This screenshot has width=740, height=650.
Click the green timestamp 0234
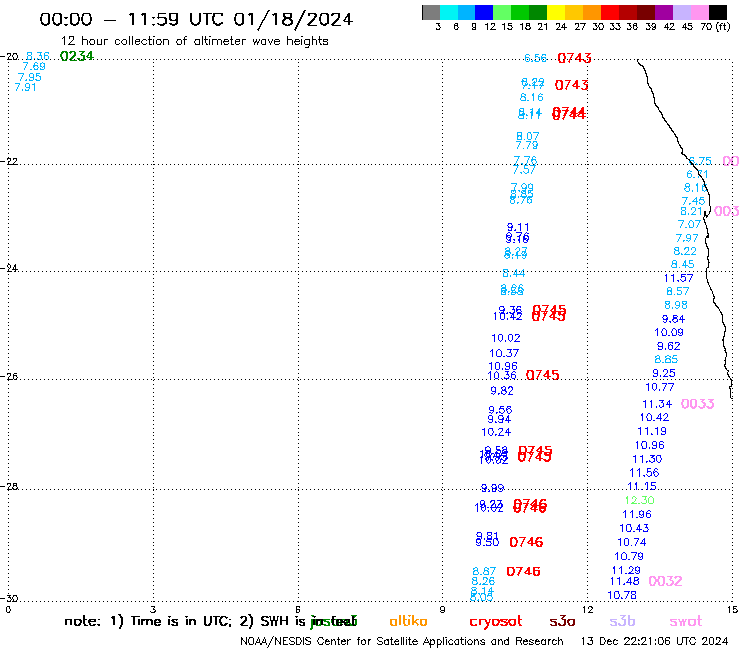(77, 56)
